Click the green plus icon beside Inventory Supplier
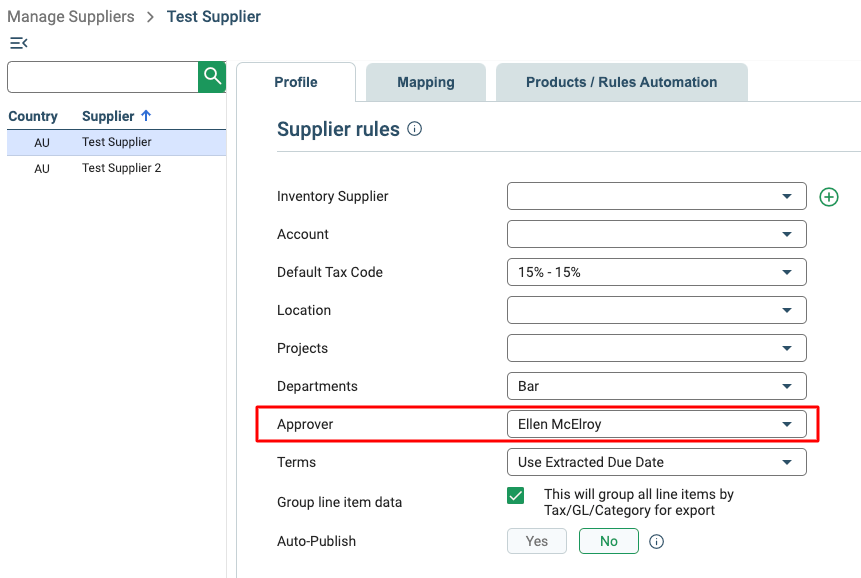This screenshot has height=578, width=861. coord(829,197)
